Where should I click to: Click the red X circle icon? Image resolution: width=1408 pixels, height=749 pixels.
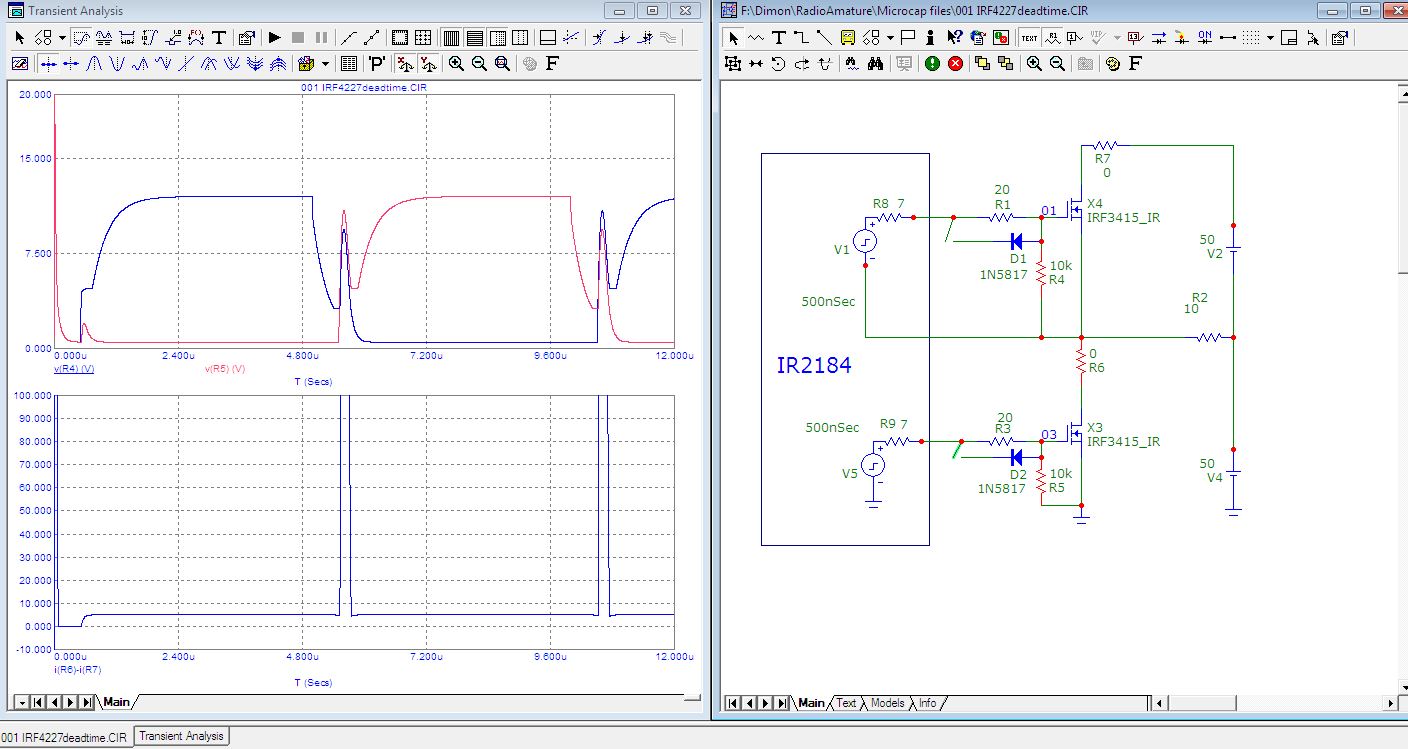click(955, 63)
